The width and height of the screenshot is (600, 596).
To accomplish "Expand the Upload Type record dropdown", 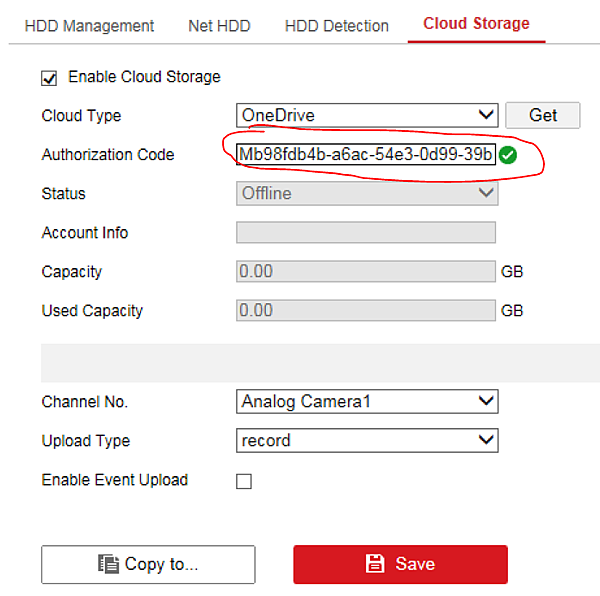I will click(367, 440).
